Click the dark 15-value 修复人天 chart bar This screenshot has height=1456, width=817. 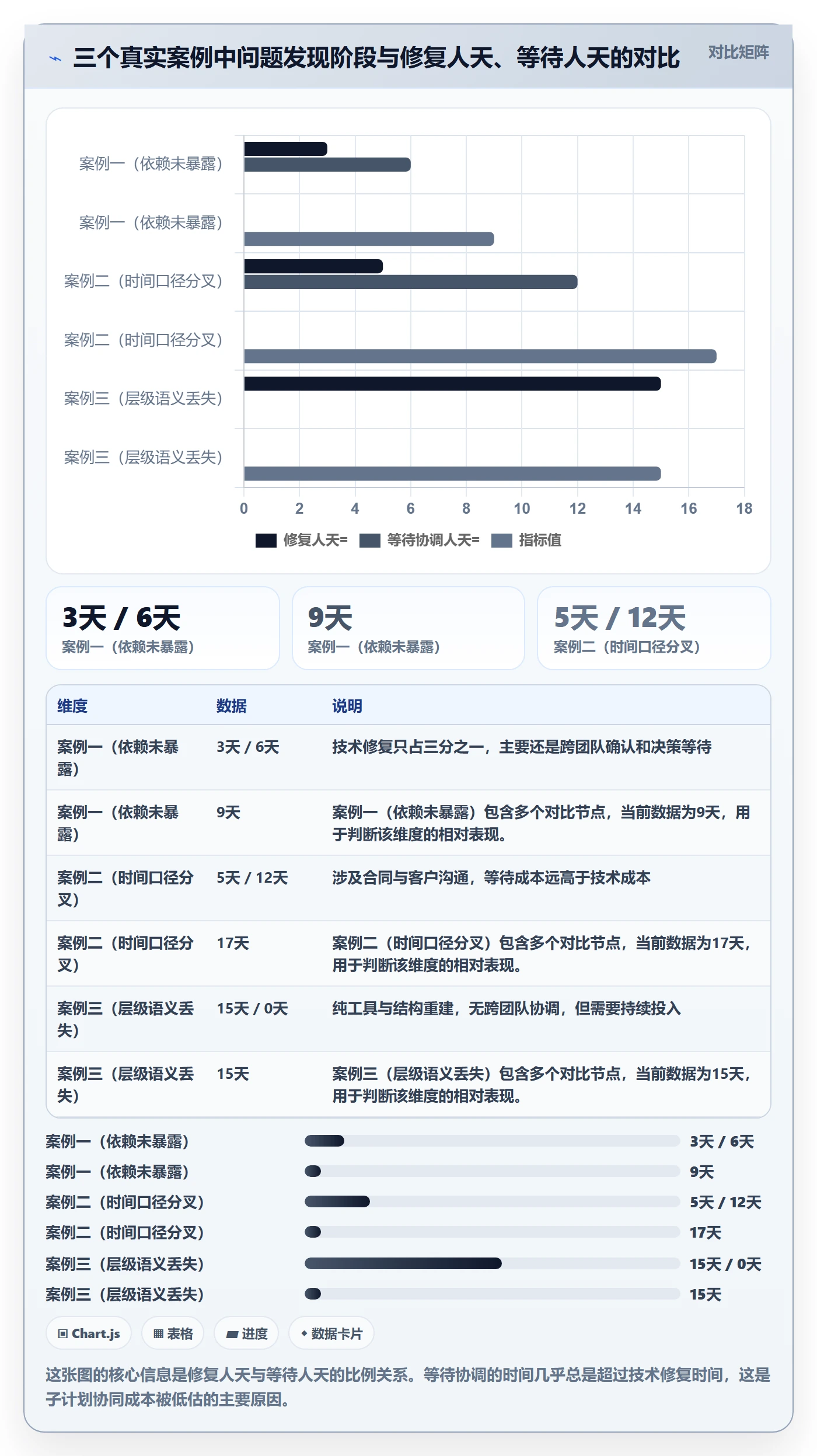point(452,384)
